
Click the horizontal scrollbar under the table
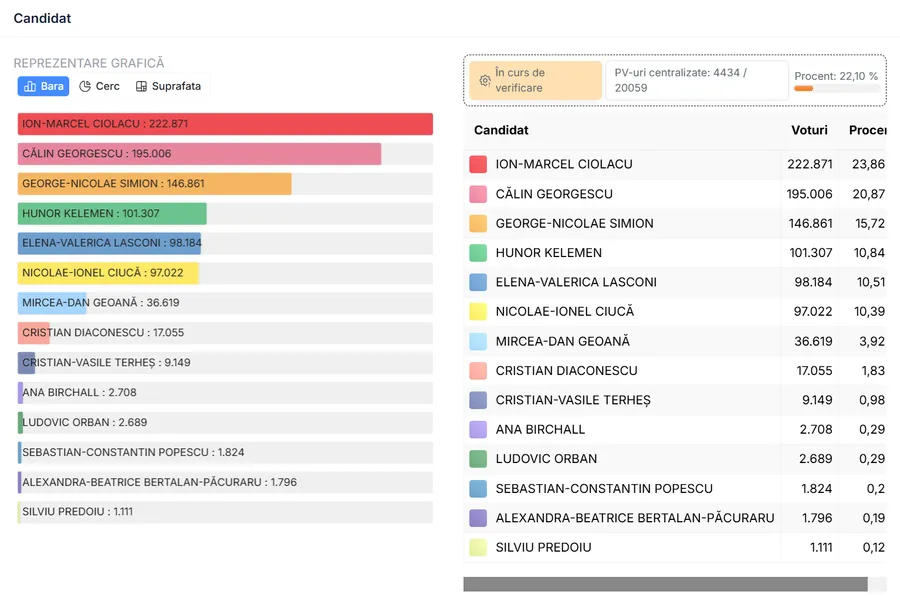click(665, 584)
